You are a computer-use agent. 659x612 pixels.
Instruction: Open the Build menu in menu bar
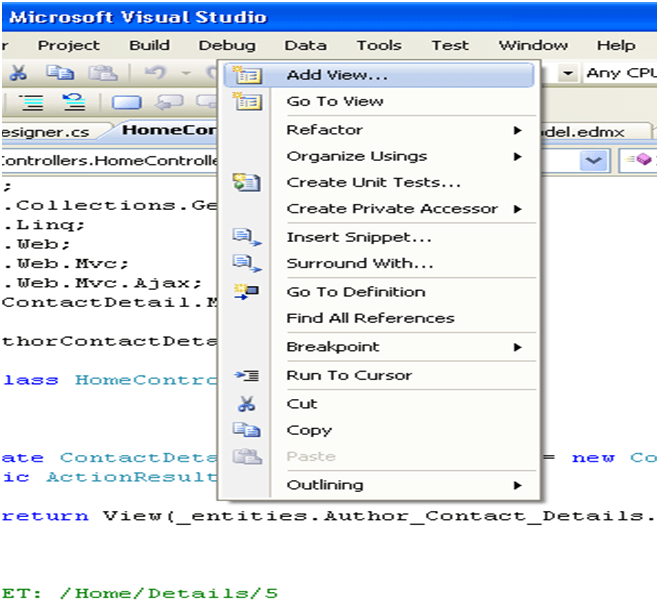click(149, 45)
